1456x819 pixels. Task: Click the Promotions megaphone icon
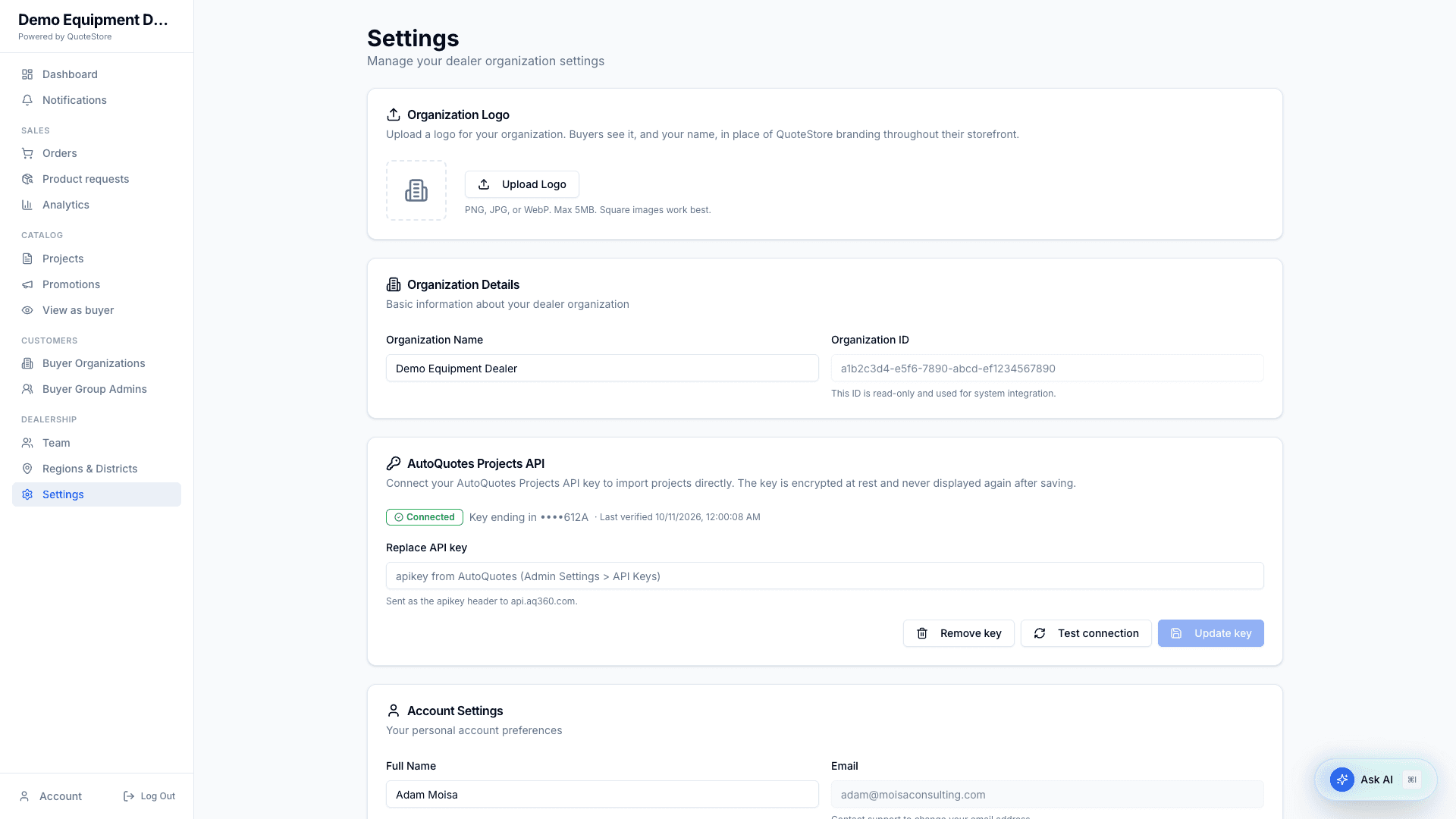tap(27, 284)
